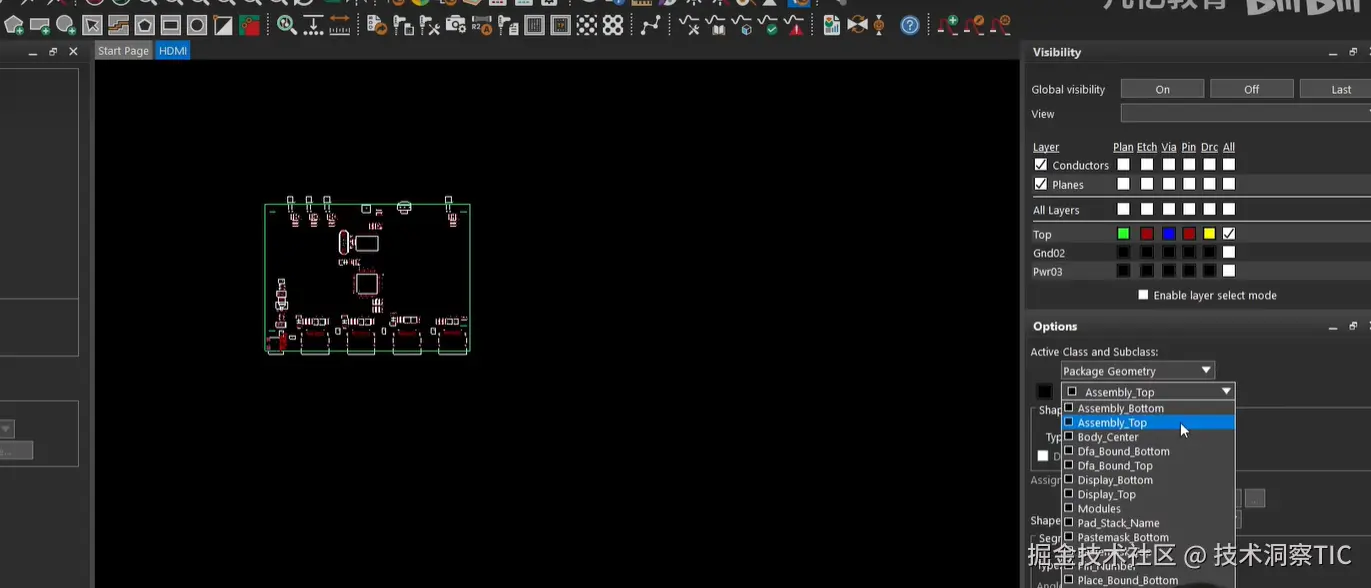Select the add circle shape tool
This screenshot has height=588, width=1371.
(x=66, y=25)
